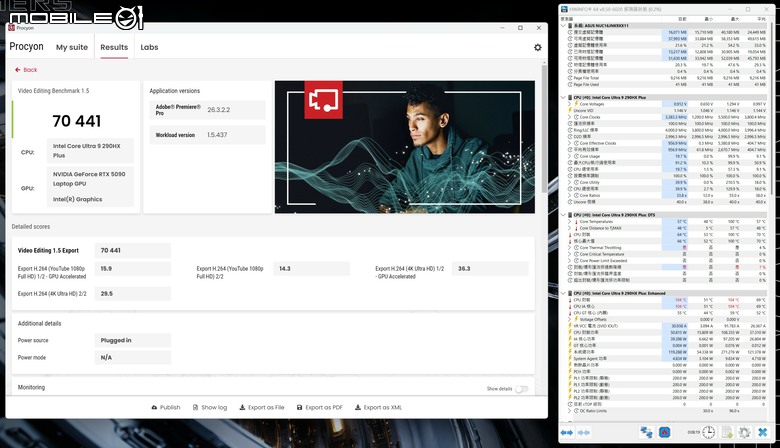780x448 pixels.
Task: Switch to the My suite tab
Action: click(x=72, y=47)
